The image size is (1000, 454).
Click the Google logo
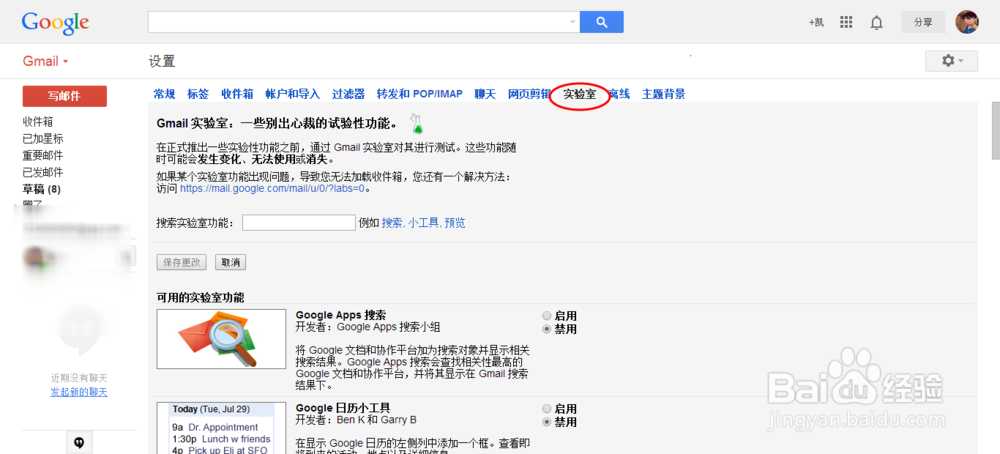[x=55, y=23]
